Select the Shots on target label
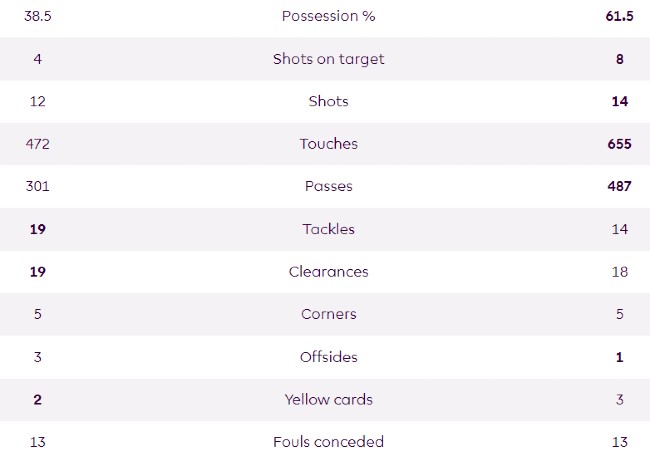Image resolution: width=650 pixels, height=456 pixels. coord(328,59)
